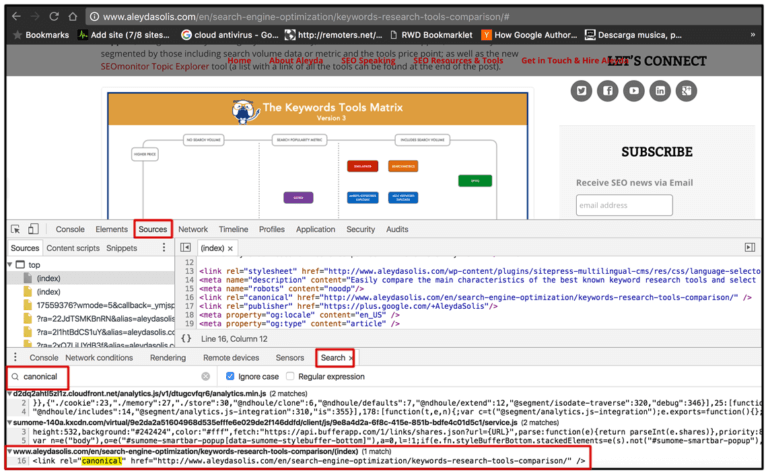Click the Keywords Tools Matrix image
This screenshot has width=768, height=475.
[318, 156]
